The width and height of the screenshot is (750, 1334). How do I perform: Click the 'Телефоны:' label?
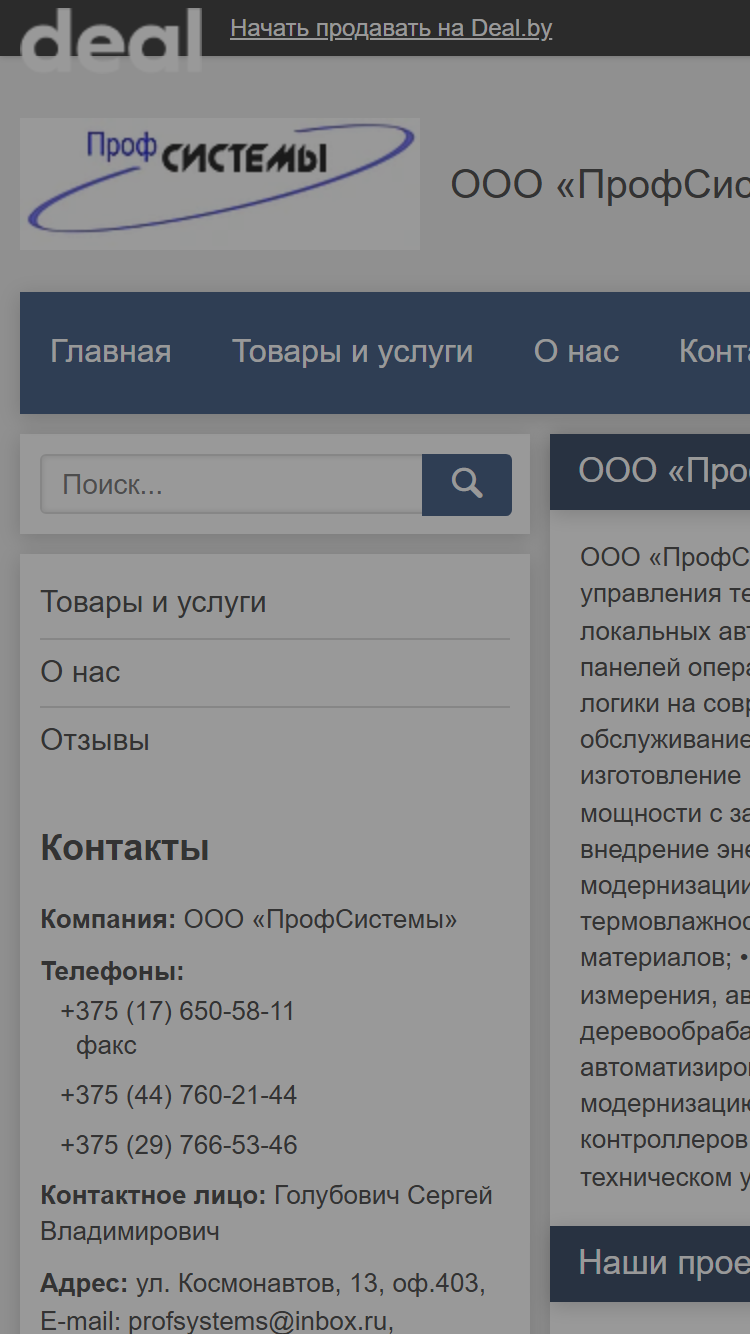pyautogui.click(x=112, y=971)
